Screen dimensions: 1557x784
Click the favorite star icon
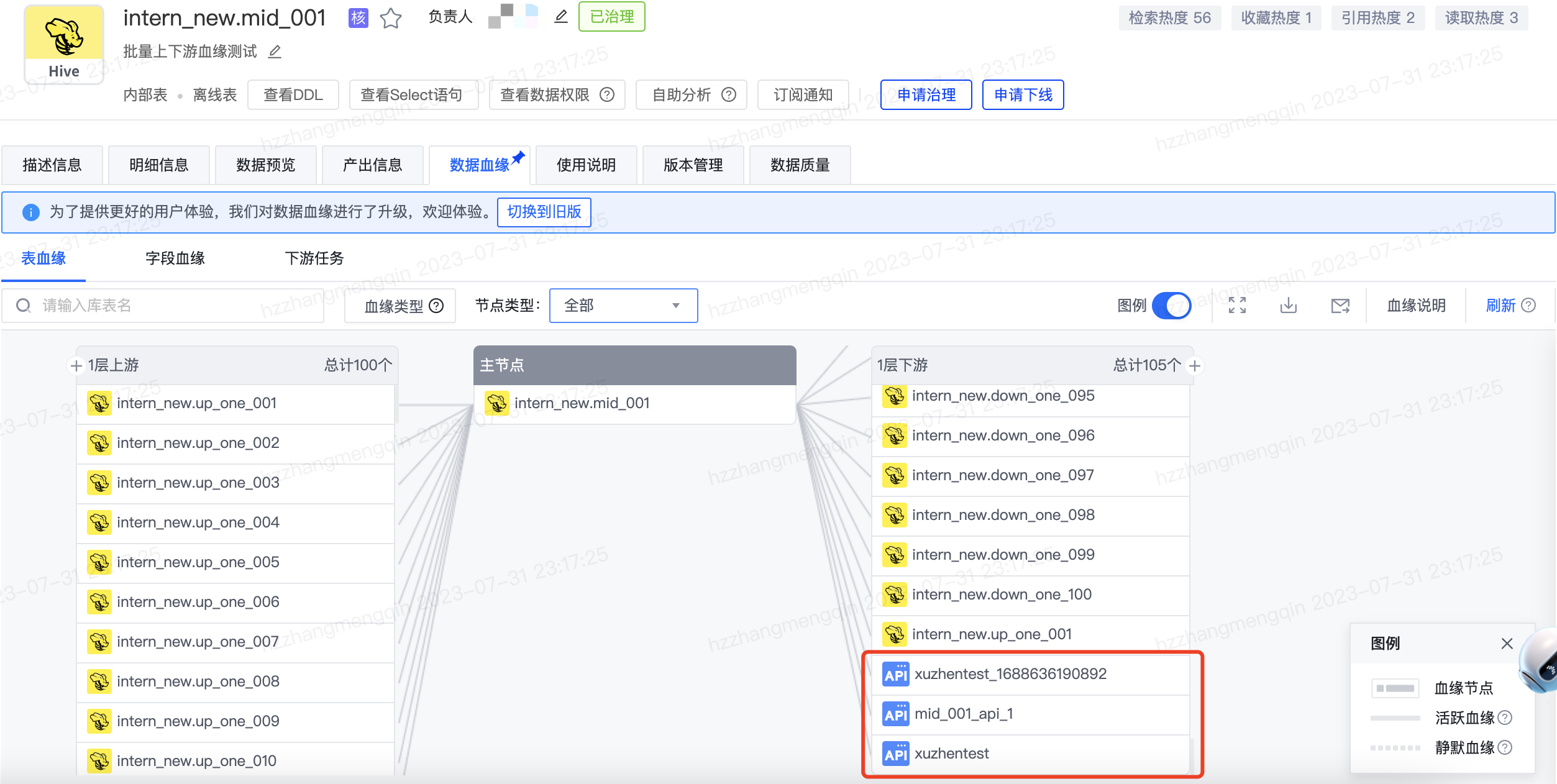[x=391, y=18]
